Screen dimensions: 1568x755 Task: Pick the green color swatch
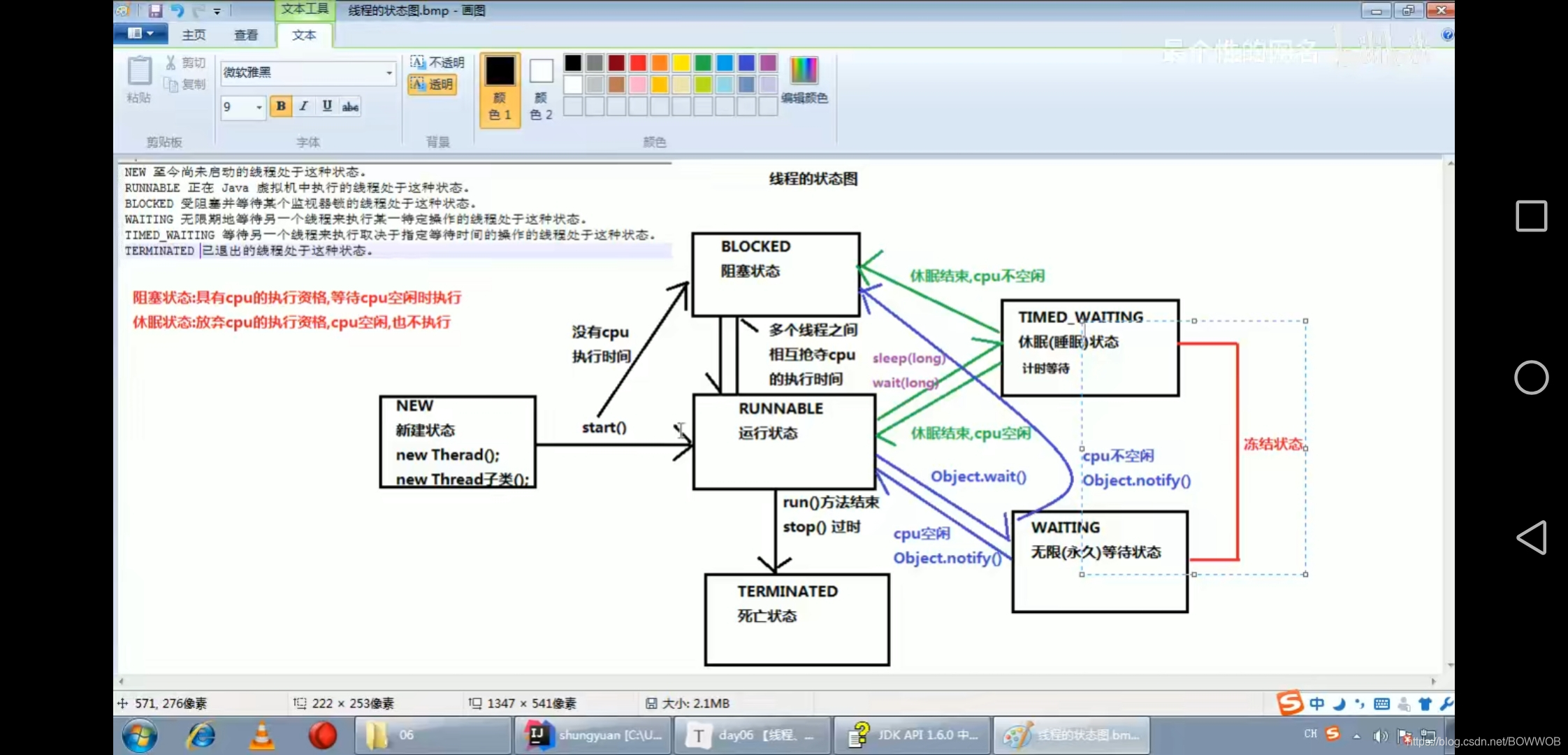coord(703,63)
